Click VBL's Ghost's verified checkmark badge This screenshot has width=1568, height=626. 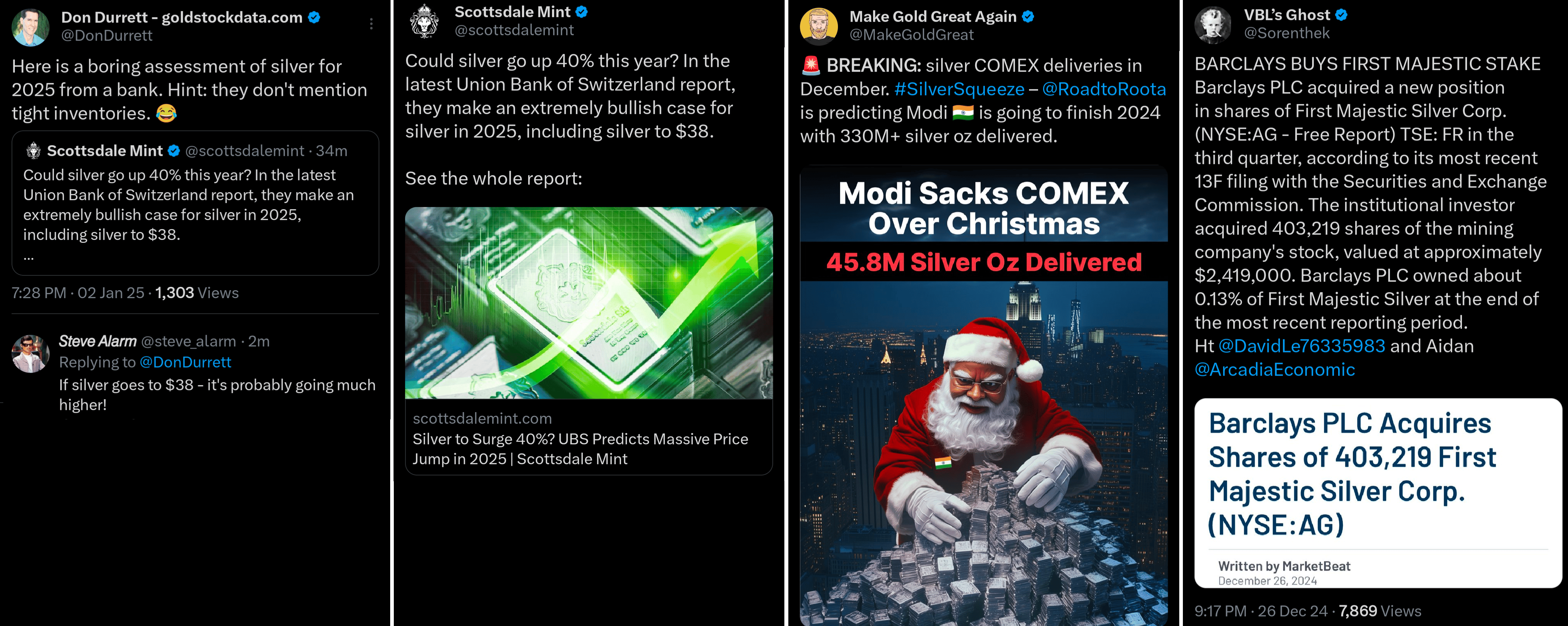pos(1341,14)
